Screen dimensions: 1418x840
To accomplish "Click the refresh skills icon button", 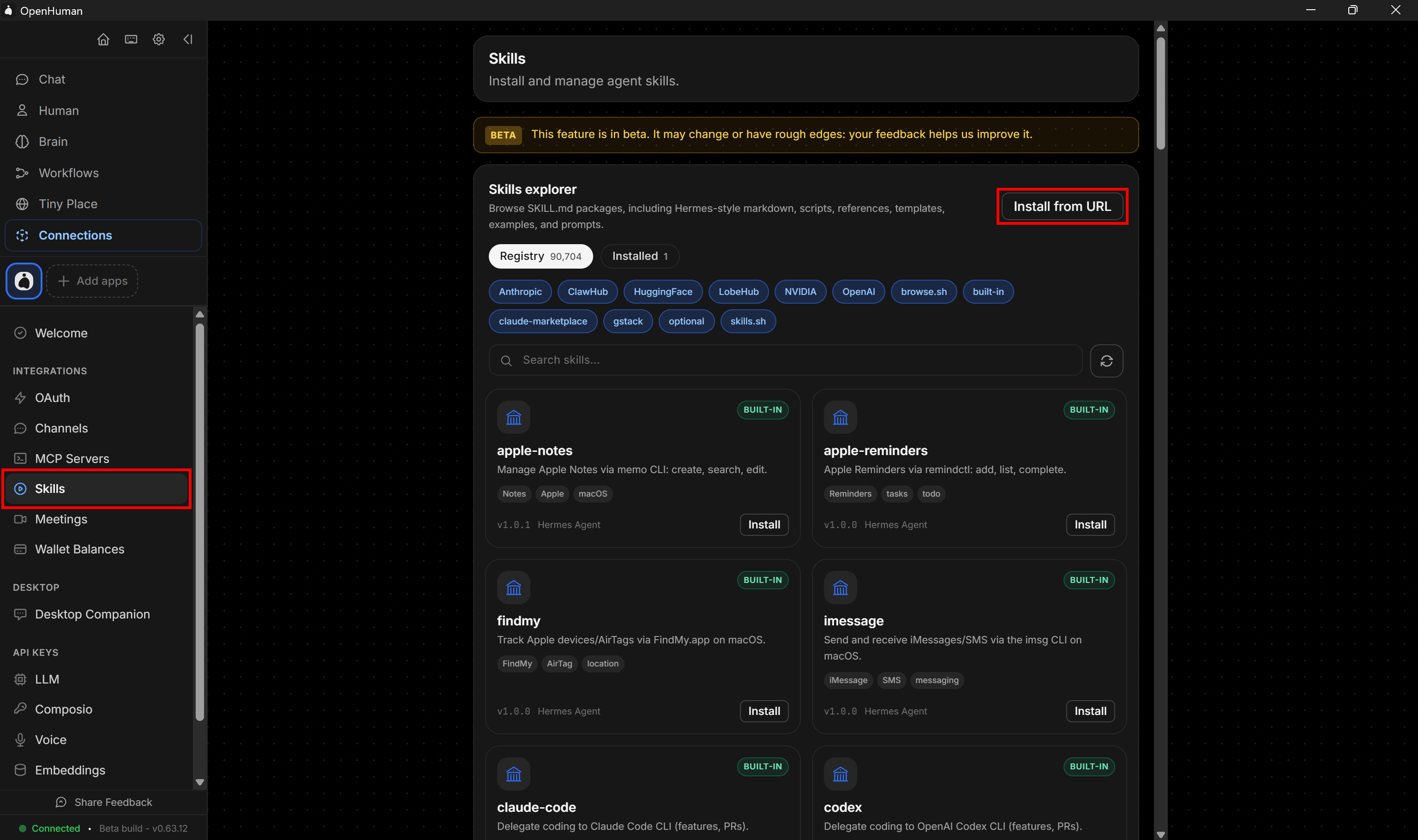I will [1106, 360].
